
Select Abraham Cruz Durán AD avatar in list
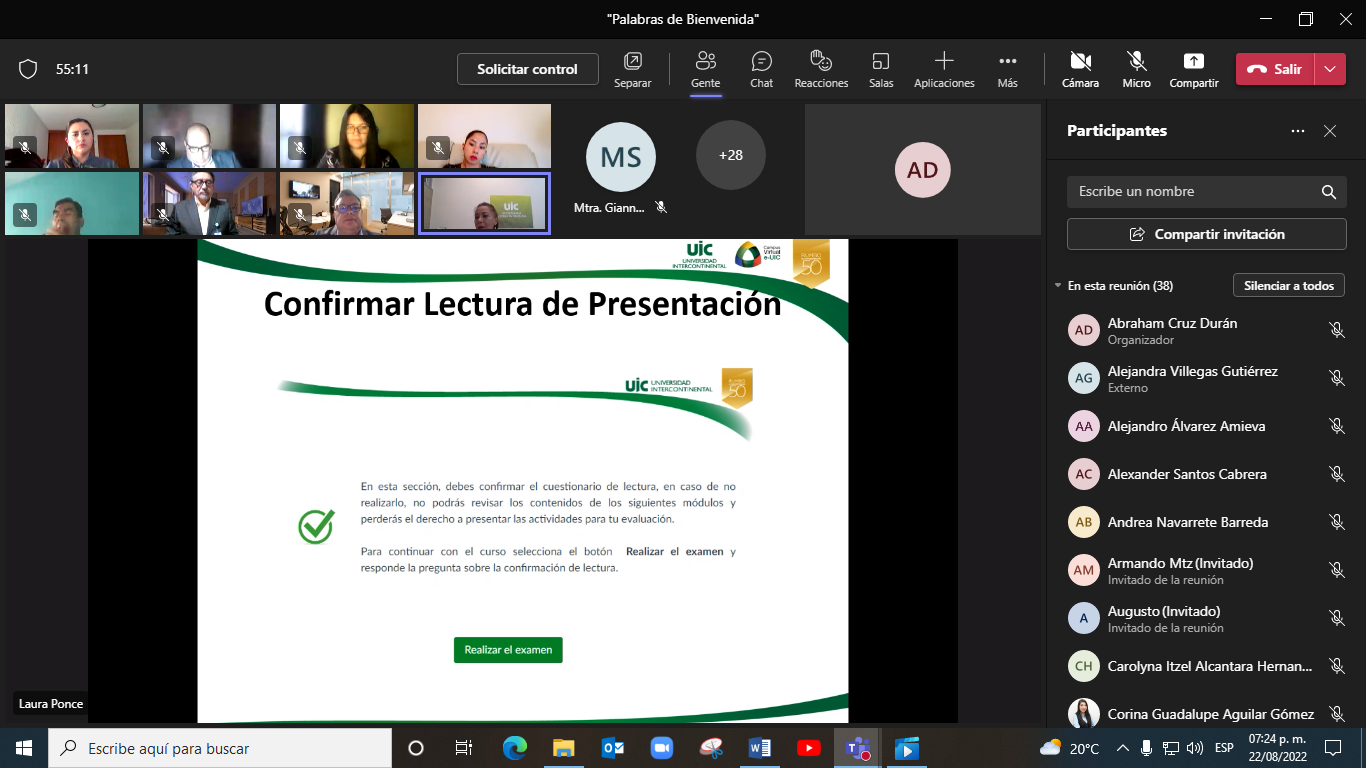click(x=1083, y=330)
